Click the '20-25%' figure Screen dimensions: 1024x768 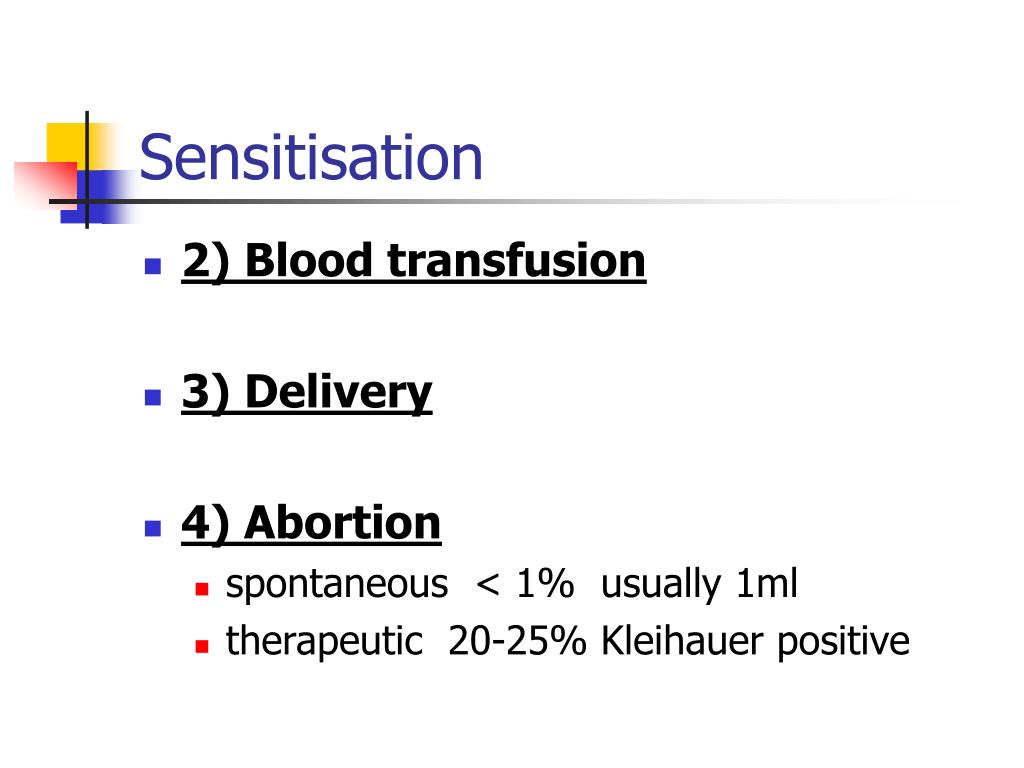click(x=517, y=641)
